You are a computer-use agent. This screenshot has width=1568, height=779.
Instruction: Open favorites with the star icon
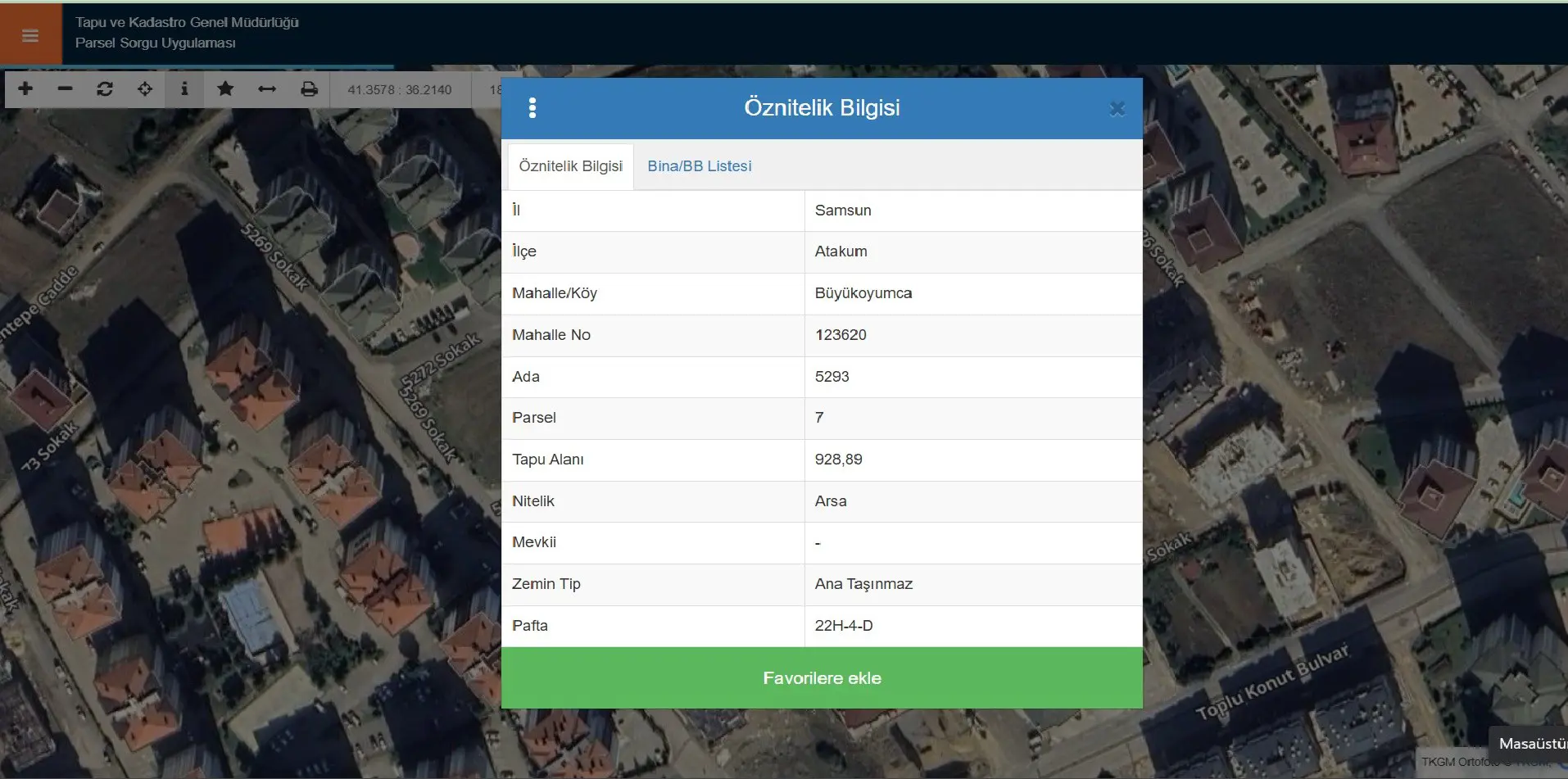(225, 88)
